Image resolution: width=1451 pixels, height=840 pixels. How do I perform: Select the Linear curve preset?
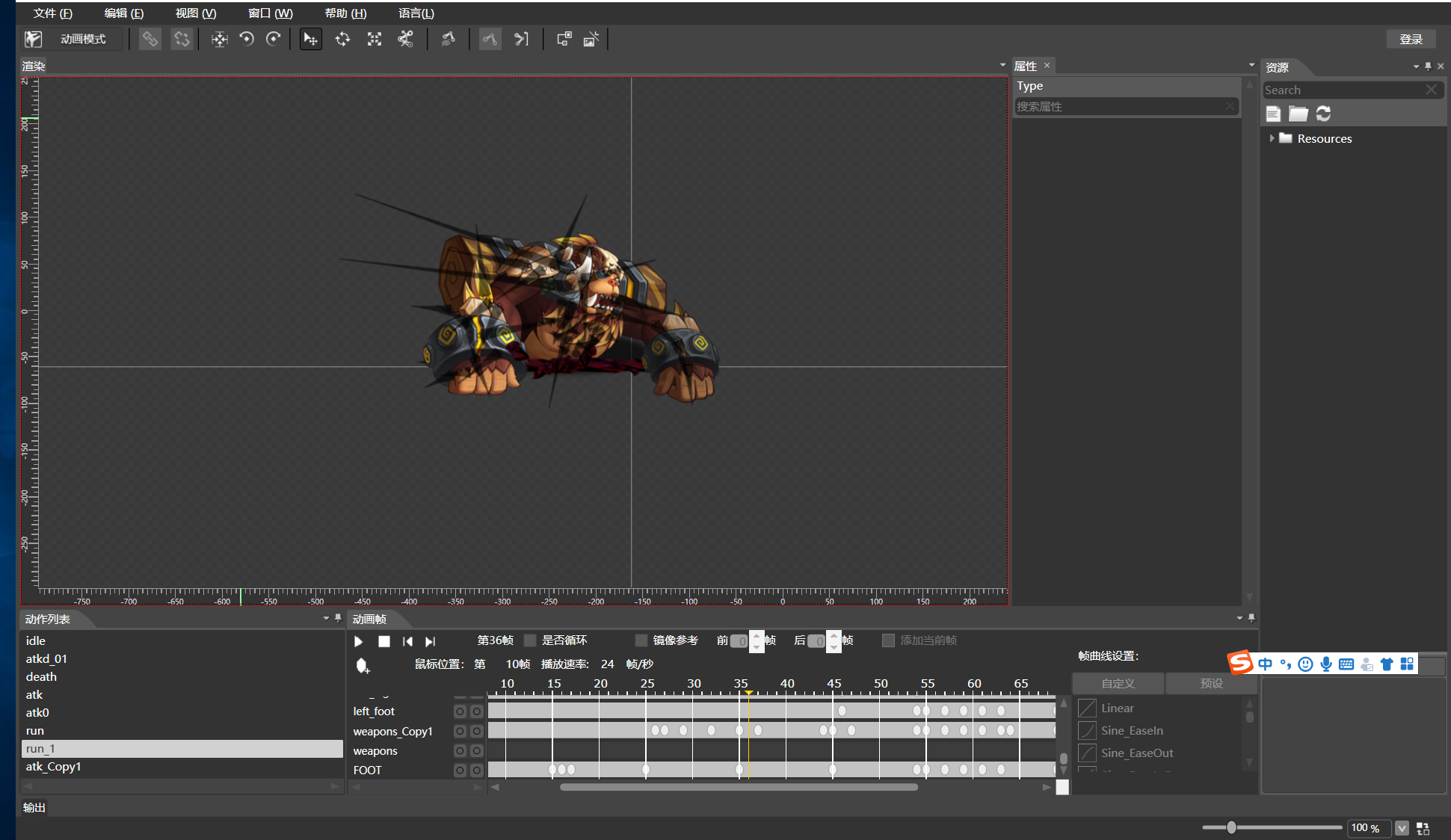[x=1118, y=708]
